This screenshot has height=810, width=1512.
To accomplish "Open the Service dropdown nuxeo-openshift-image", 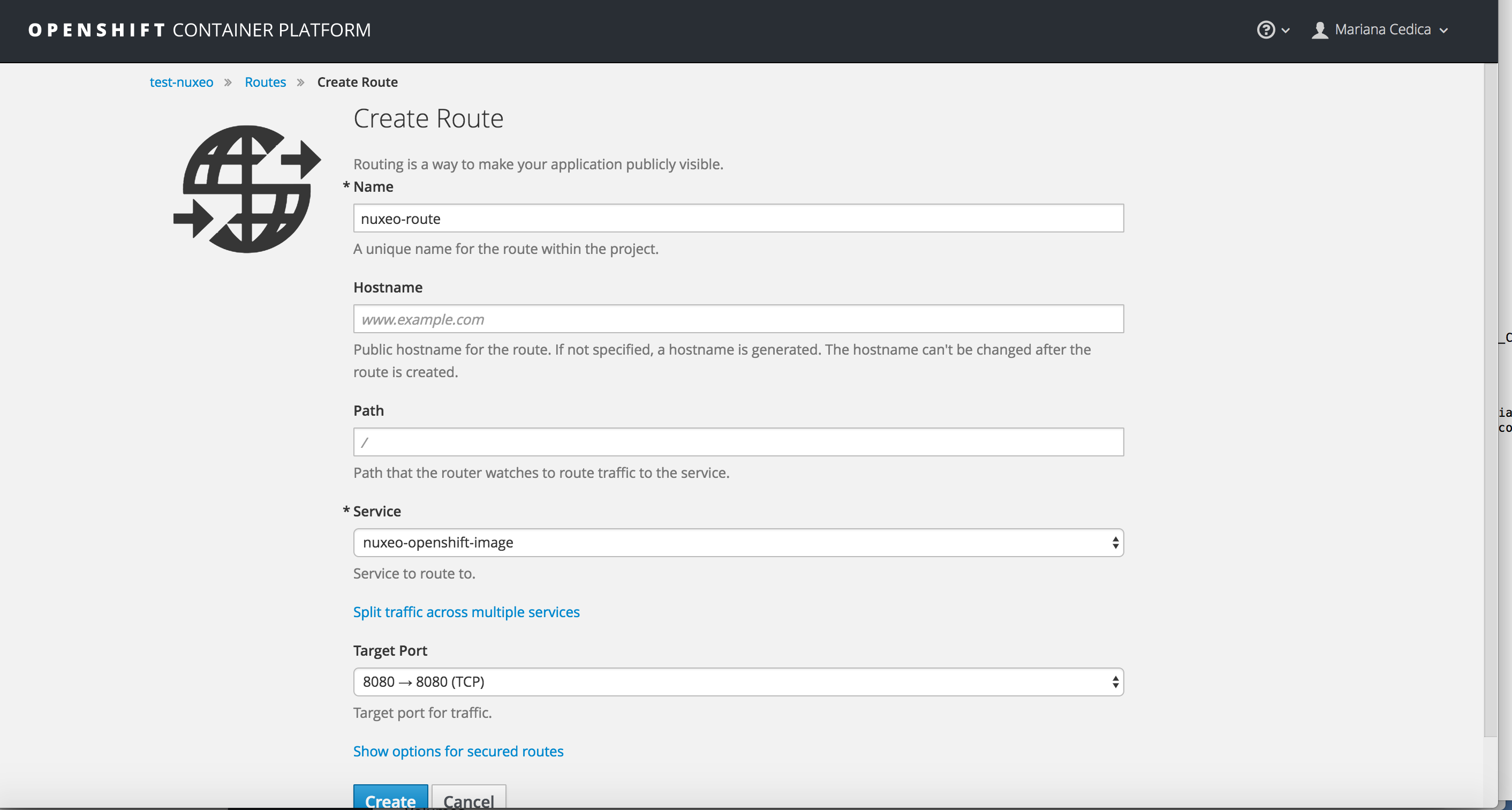I will coord(738,543).
